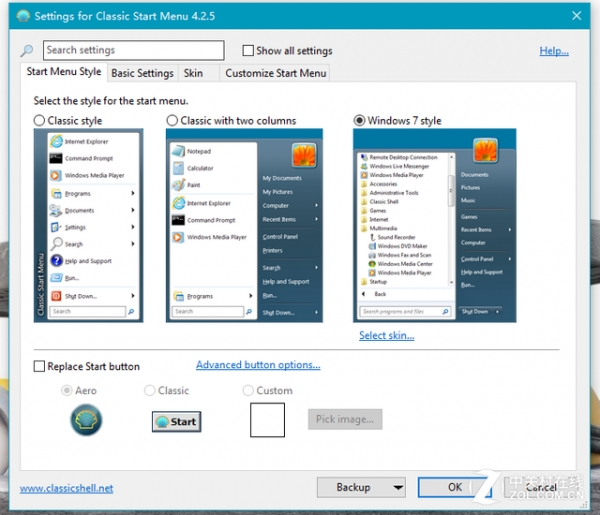The height and width of the screenshot is (515, 600).
Task: Open the Advanced button options link
Action: [x=258, y=365]
